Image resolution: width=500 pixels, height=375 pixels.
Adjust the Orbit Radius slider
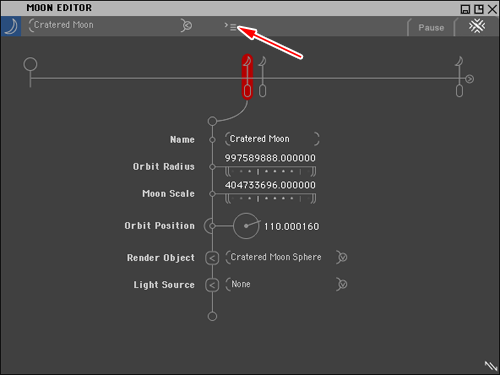click(x=270, y=171)
